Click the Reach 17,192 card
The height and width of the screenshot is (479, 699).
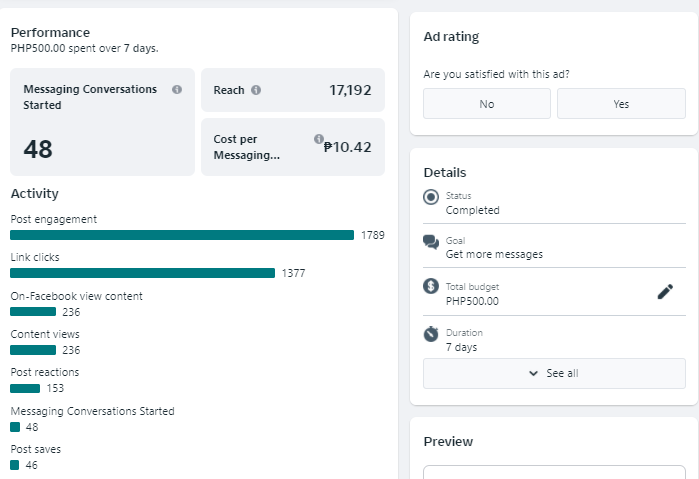[x=292, y=90]
